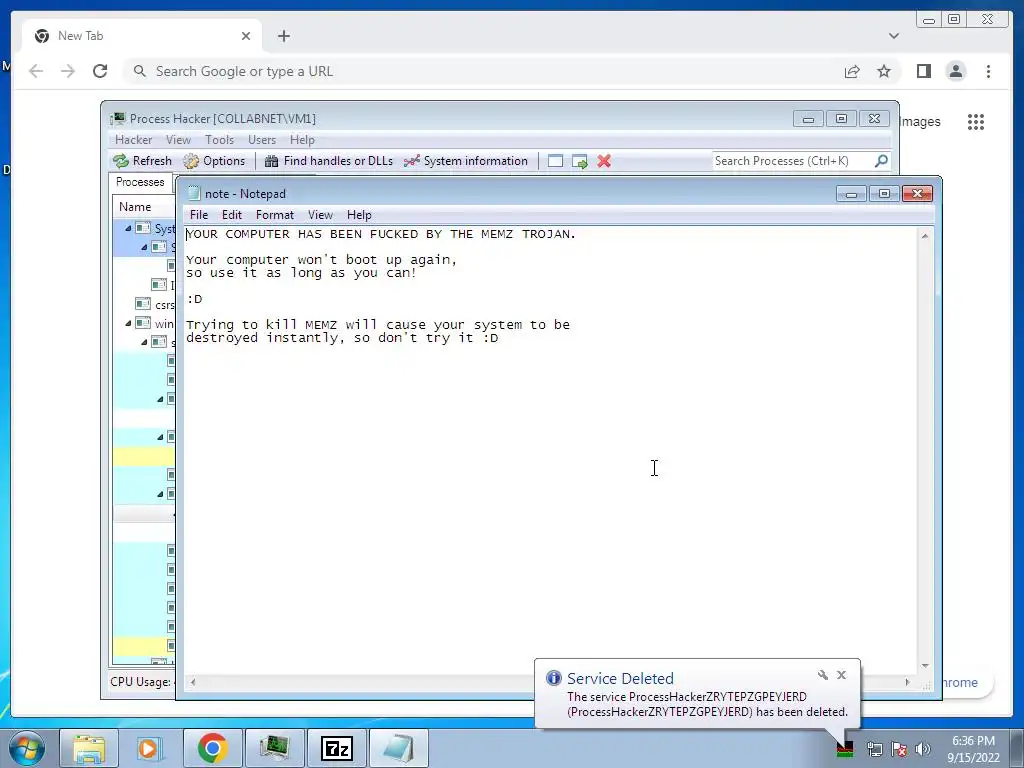Open the Google apps grid icon
1024x768 pixels.
tap(976, 121)
